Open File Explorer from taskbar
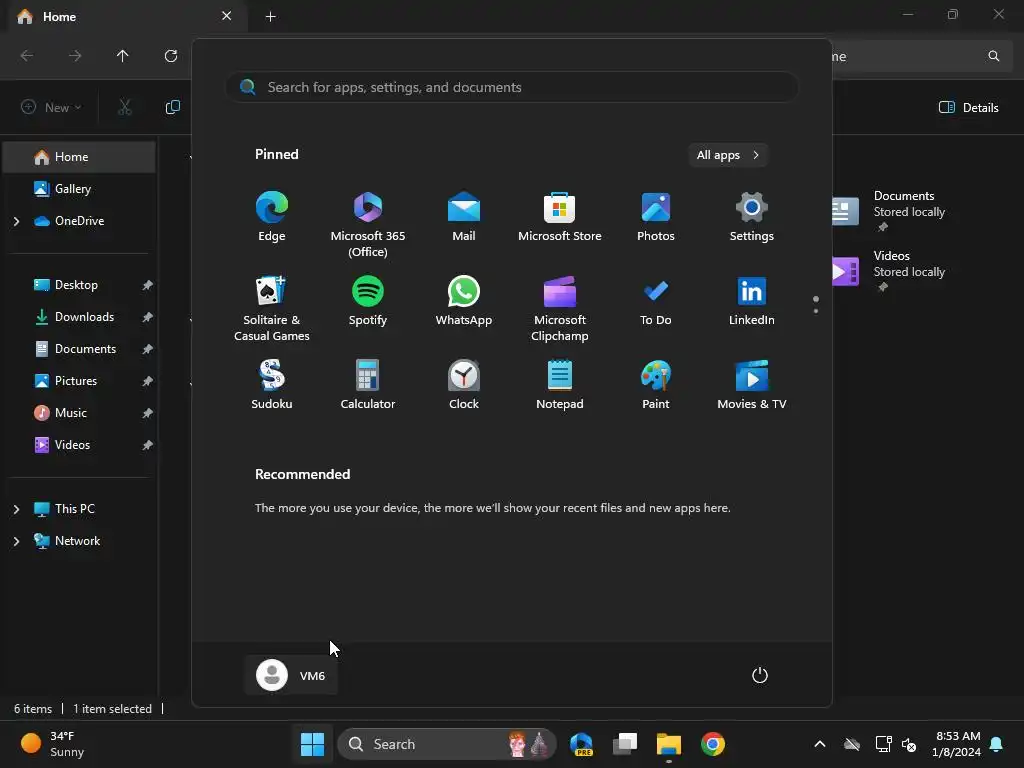1024x768 pixels. coord(669,744)
